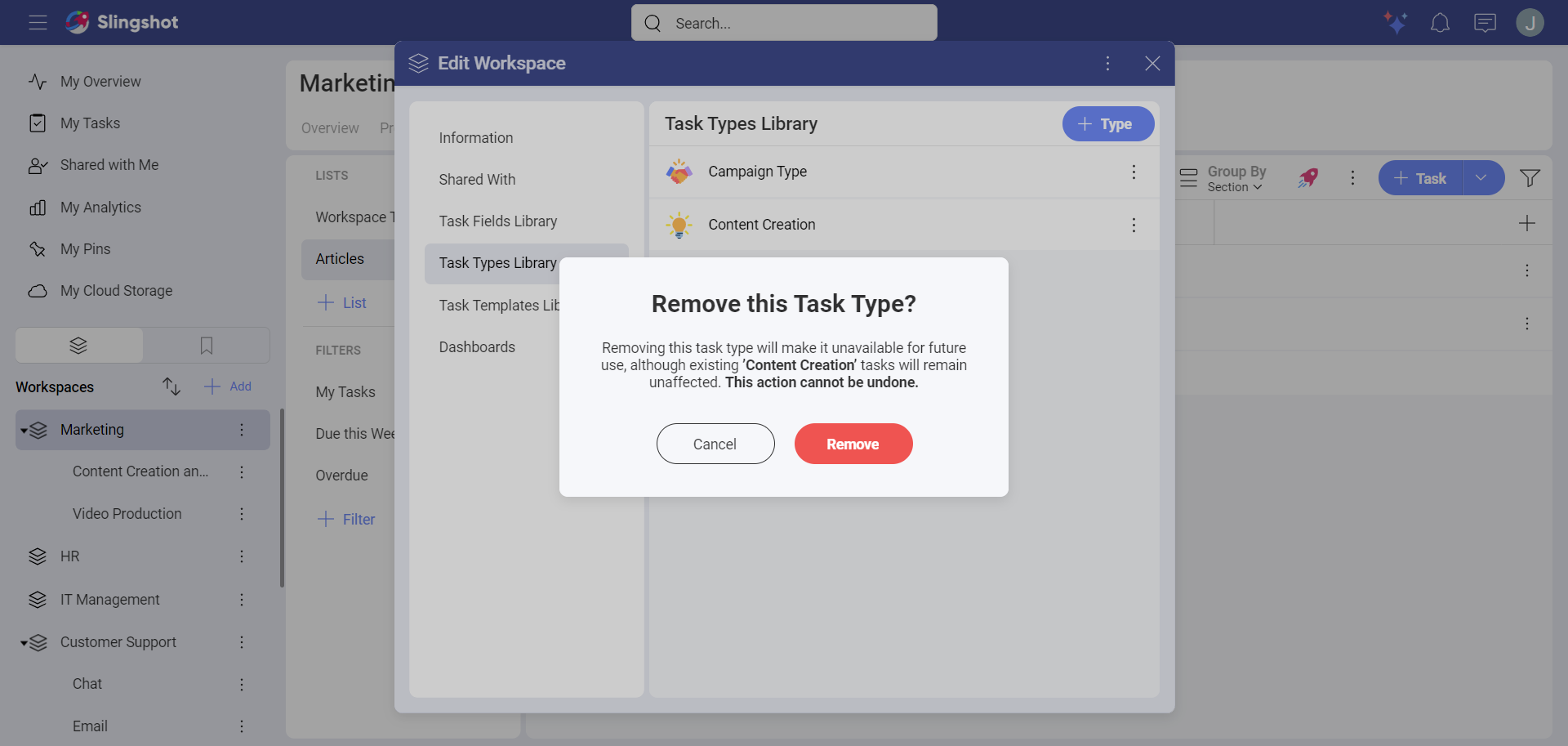The image size is (1568, 746).
Task: Open My Analytics
Action: [100, 208]
